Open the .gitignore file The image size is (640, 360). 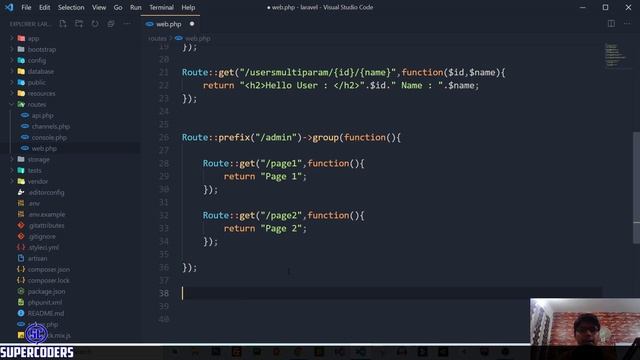(x=42, y=236)
